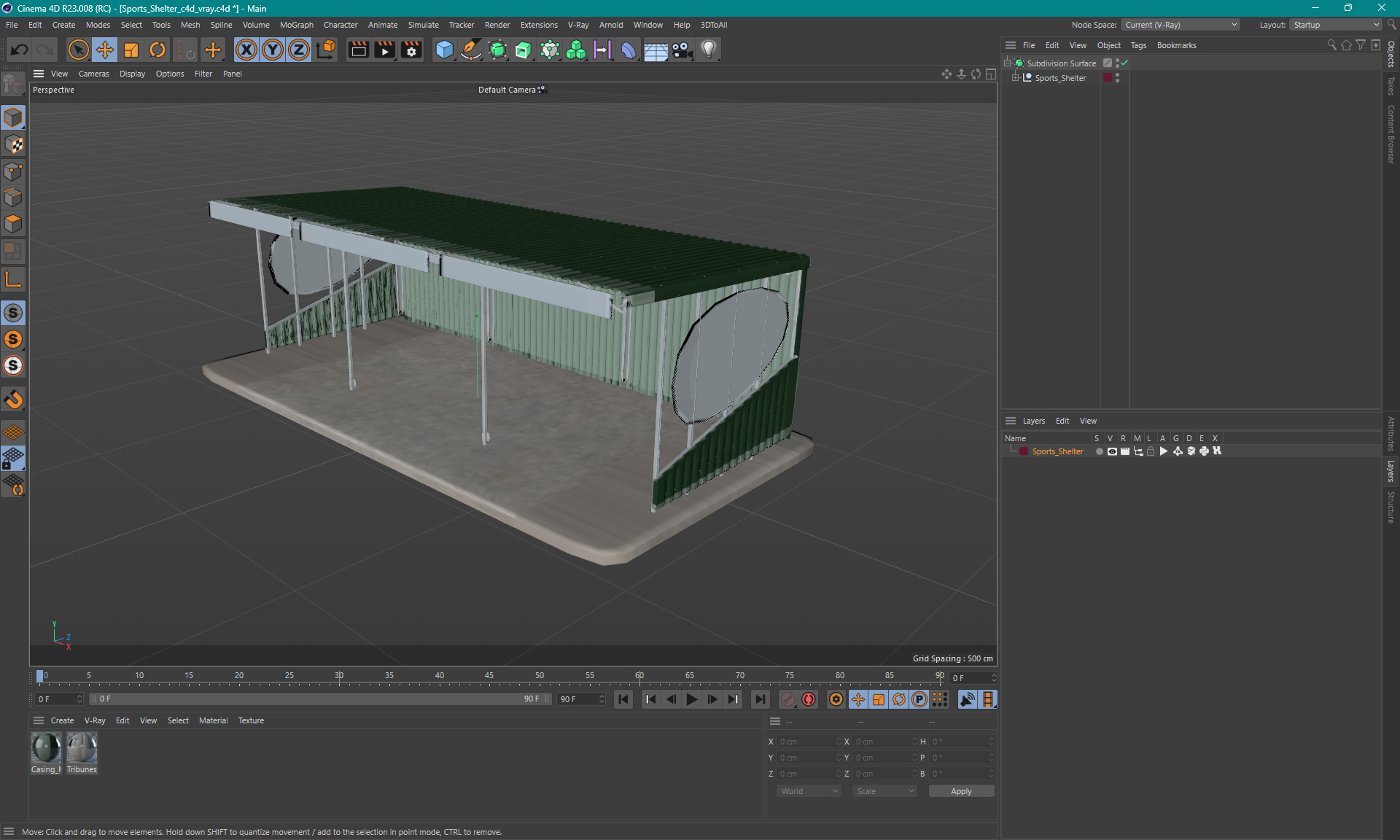The width and height of the screenshot is (1400, 840).
Task: Switch to Model mode in left toolbar
Action: (x=13, y=117)
